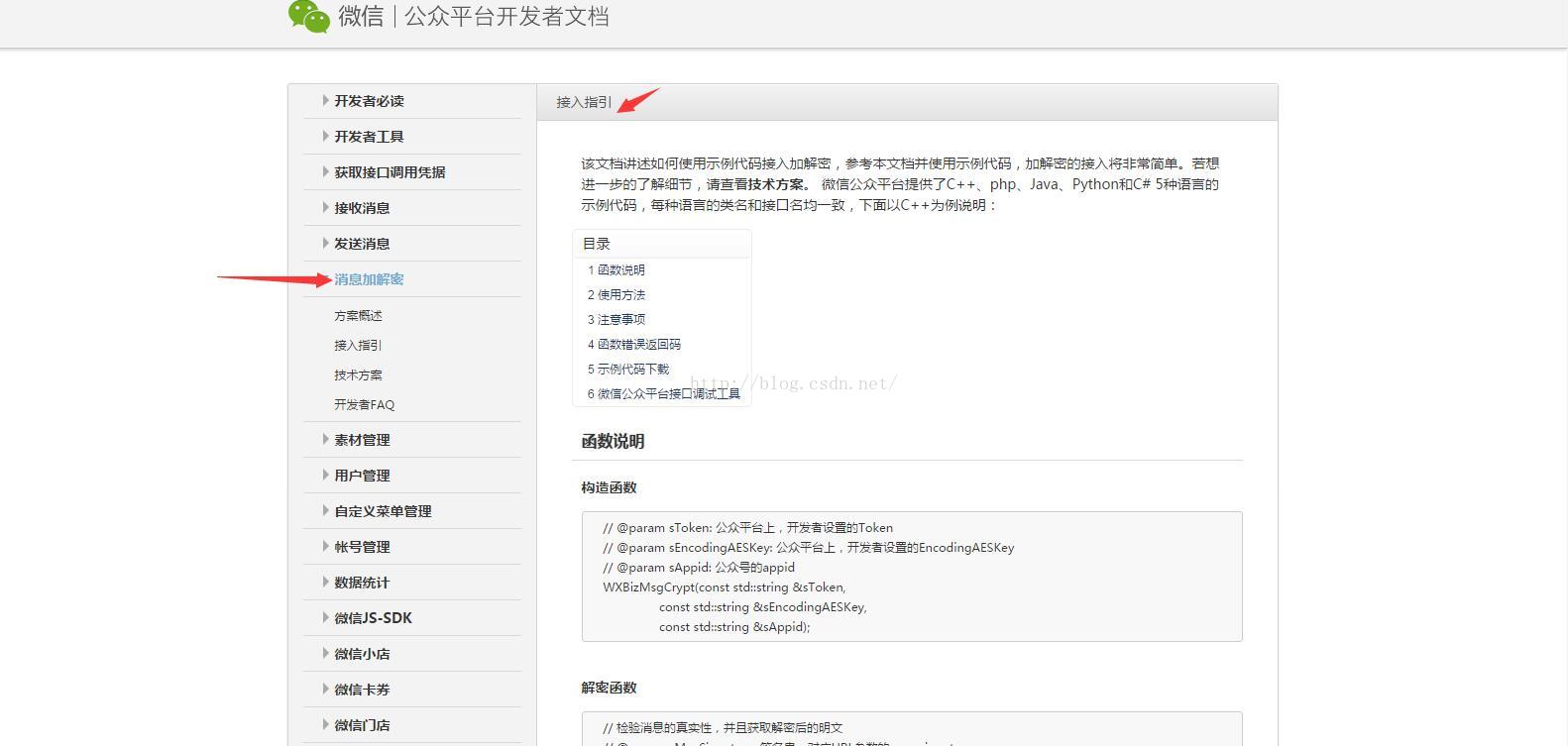Expand the 微信JS-SDK section arrow
Image resolution: width=1568 pixels, height=746 pixels.
coord(325,617)
